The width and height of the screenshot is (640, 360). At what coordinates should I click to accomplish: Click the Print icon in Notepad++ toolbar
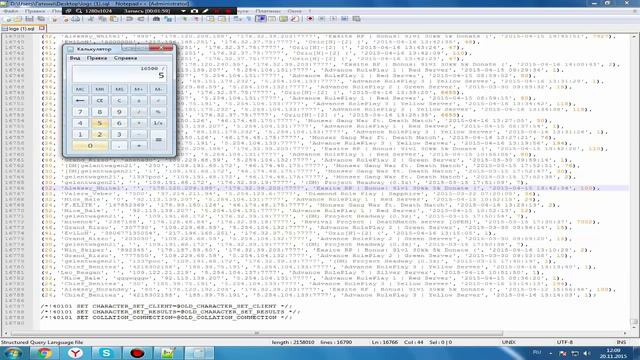click(x=76, y=19)
